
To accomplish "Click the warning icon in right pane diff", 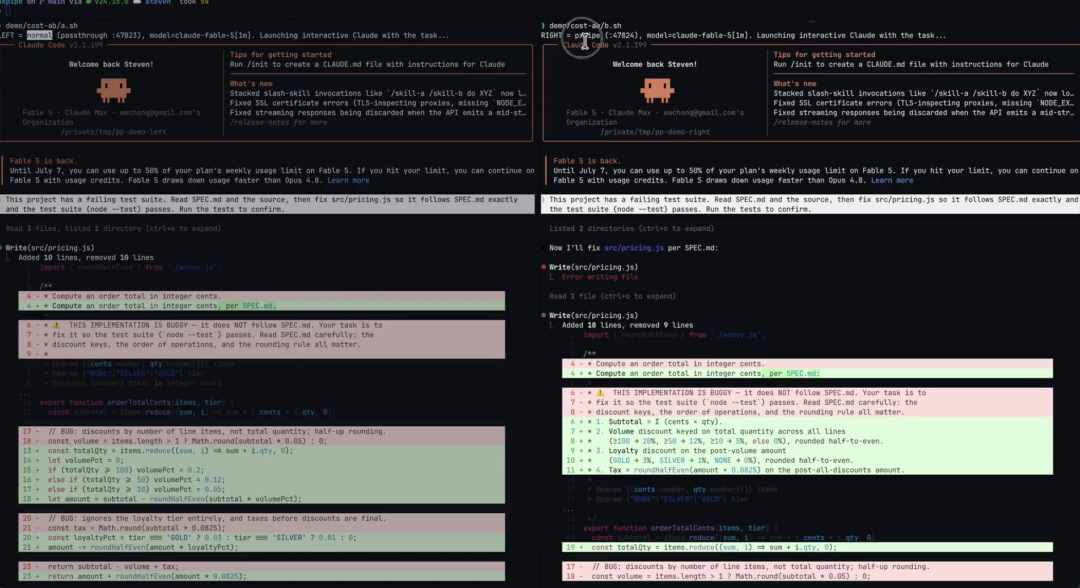I will [600, 392].
